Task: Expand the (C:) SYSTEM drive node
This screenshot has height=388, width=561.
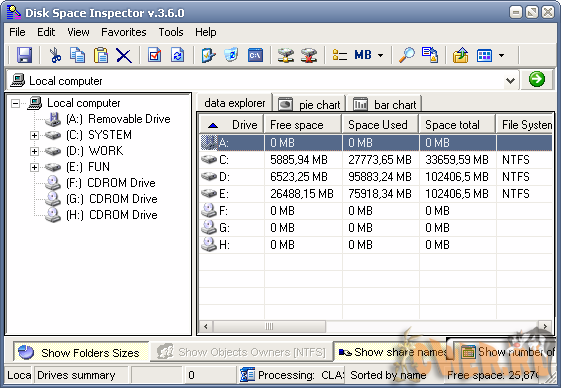Action: click(x=34, y=135)
